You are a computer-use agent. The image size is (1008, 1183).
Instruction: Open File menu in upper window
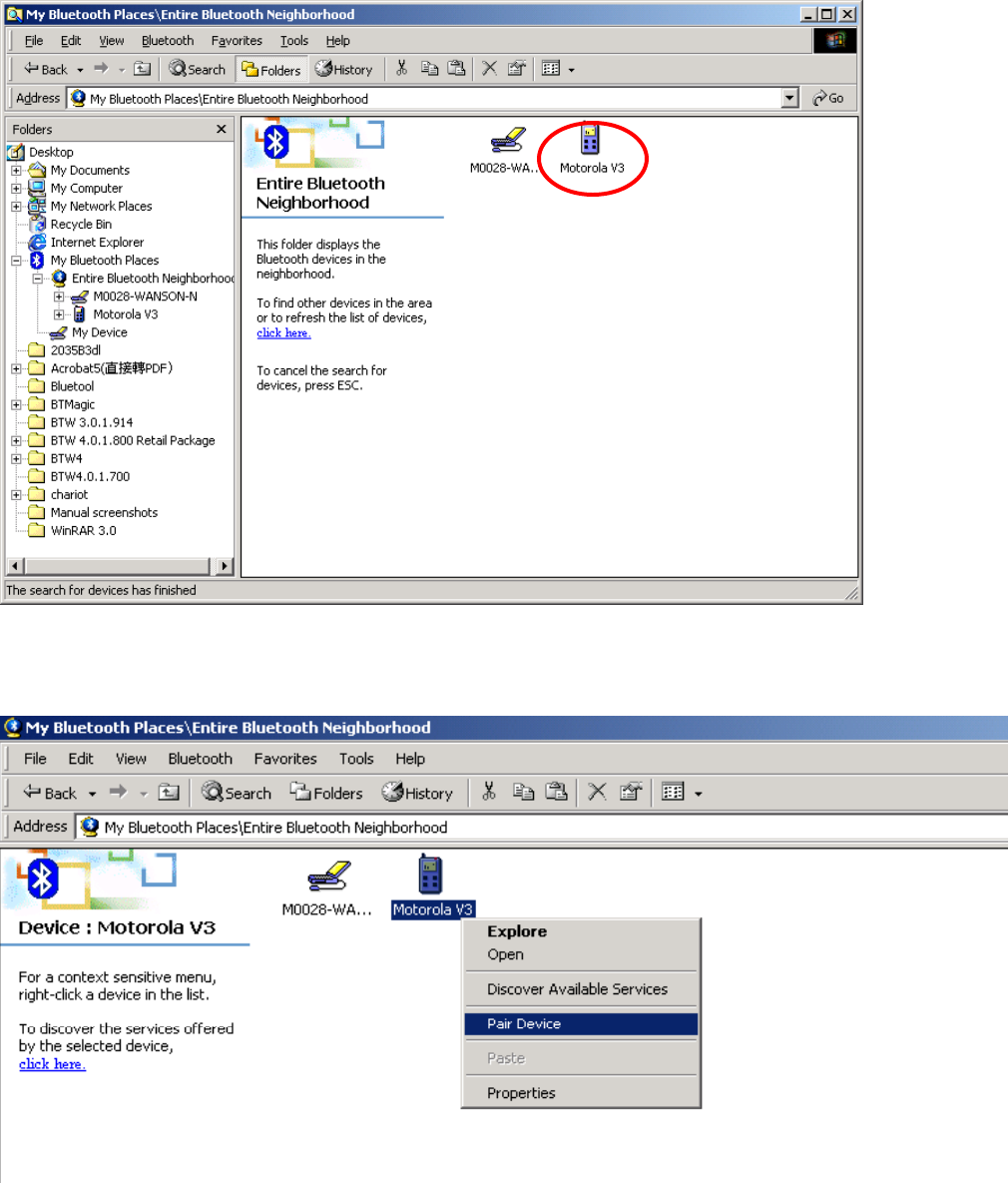coord(33,41)
